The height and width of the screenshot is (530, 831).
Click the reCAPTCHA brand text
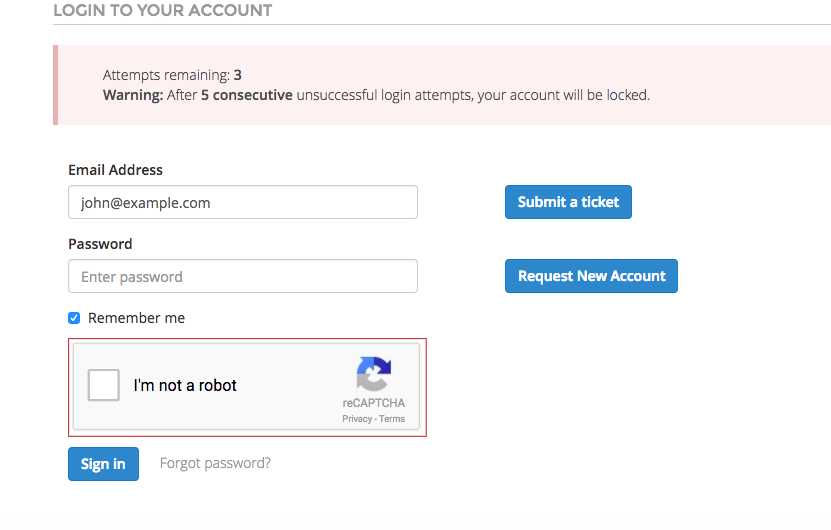point(374,403)
